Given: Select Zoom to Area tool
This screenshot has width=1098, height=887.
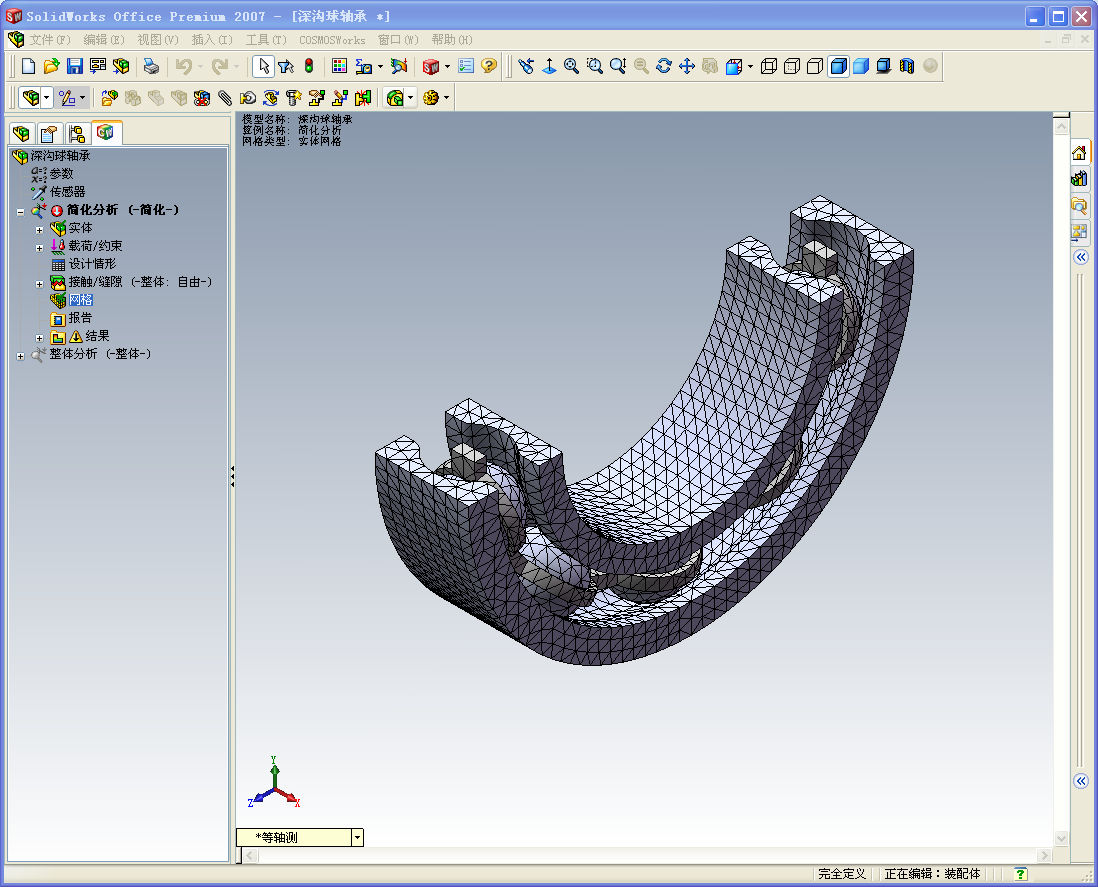Looking at the screenshot, I should click(x=595, y=67).
